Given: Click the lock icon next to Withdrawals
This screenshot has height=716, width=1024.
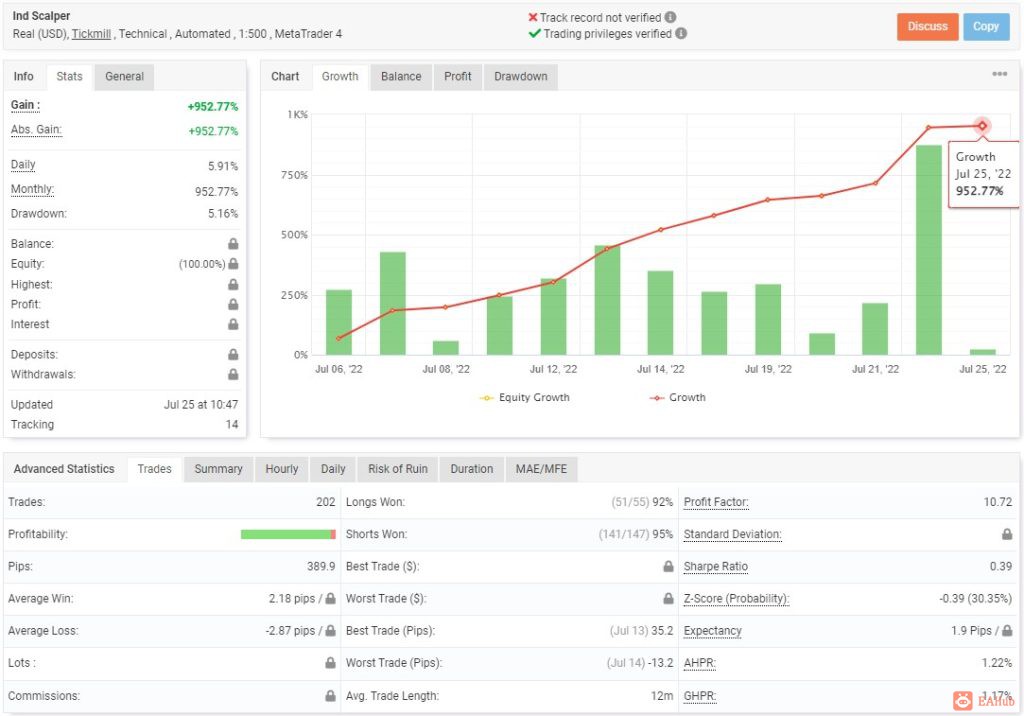Looking at the screenshot, I should tap(233, 374).
